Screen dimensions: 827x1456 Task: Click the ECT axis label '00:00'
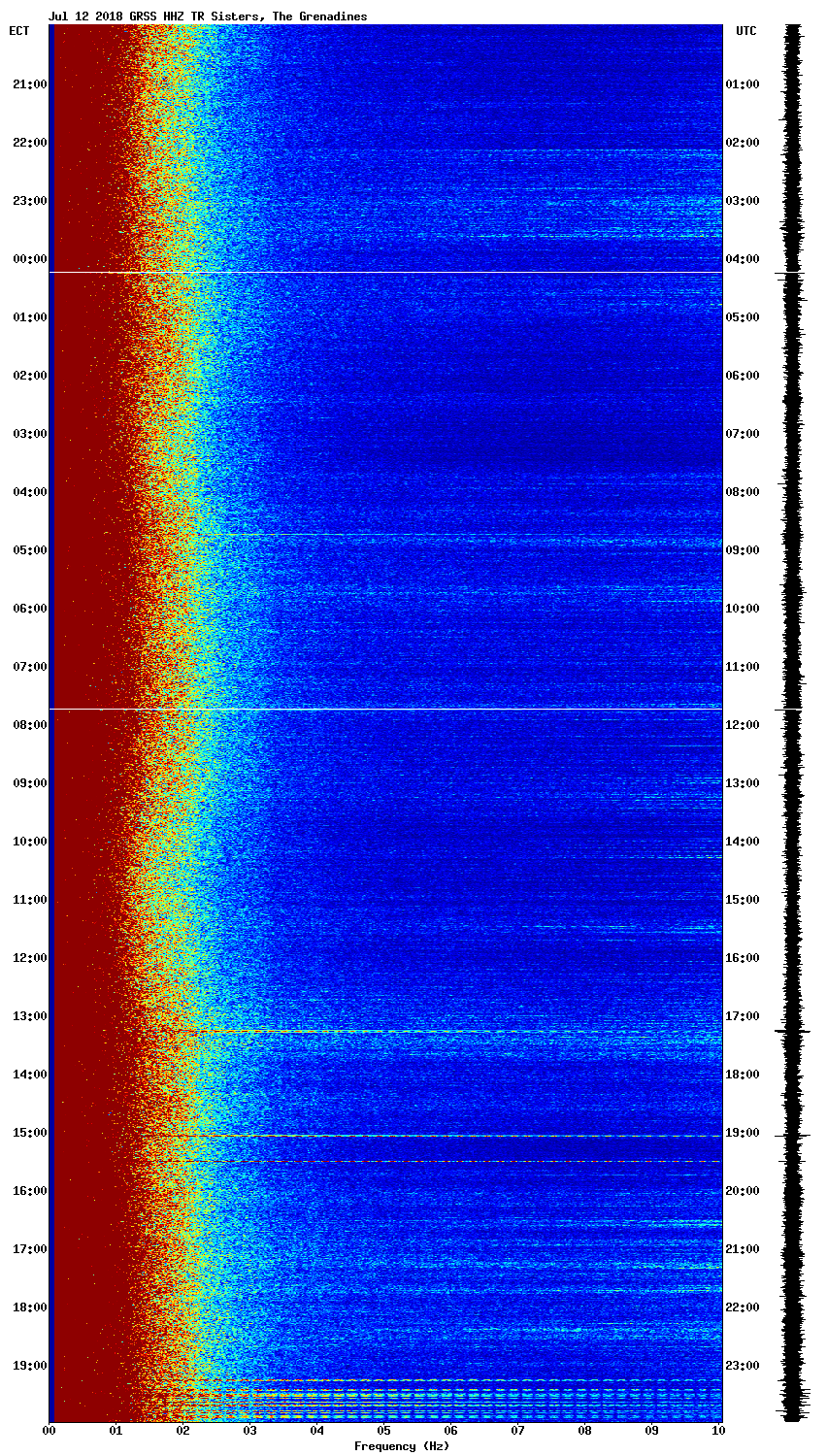click(x=30, y=259)
